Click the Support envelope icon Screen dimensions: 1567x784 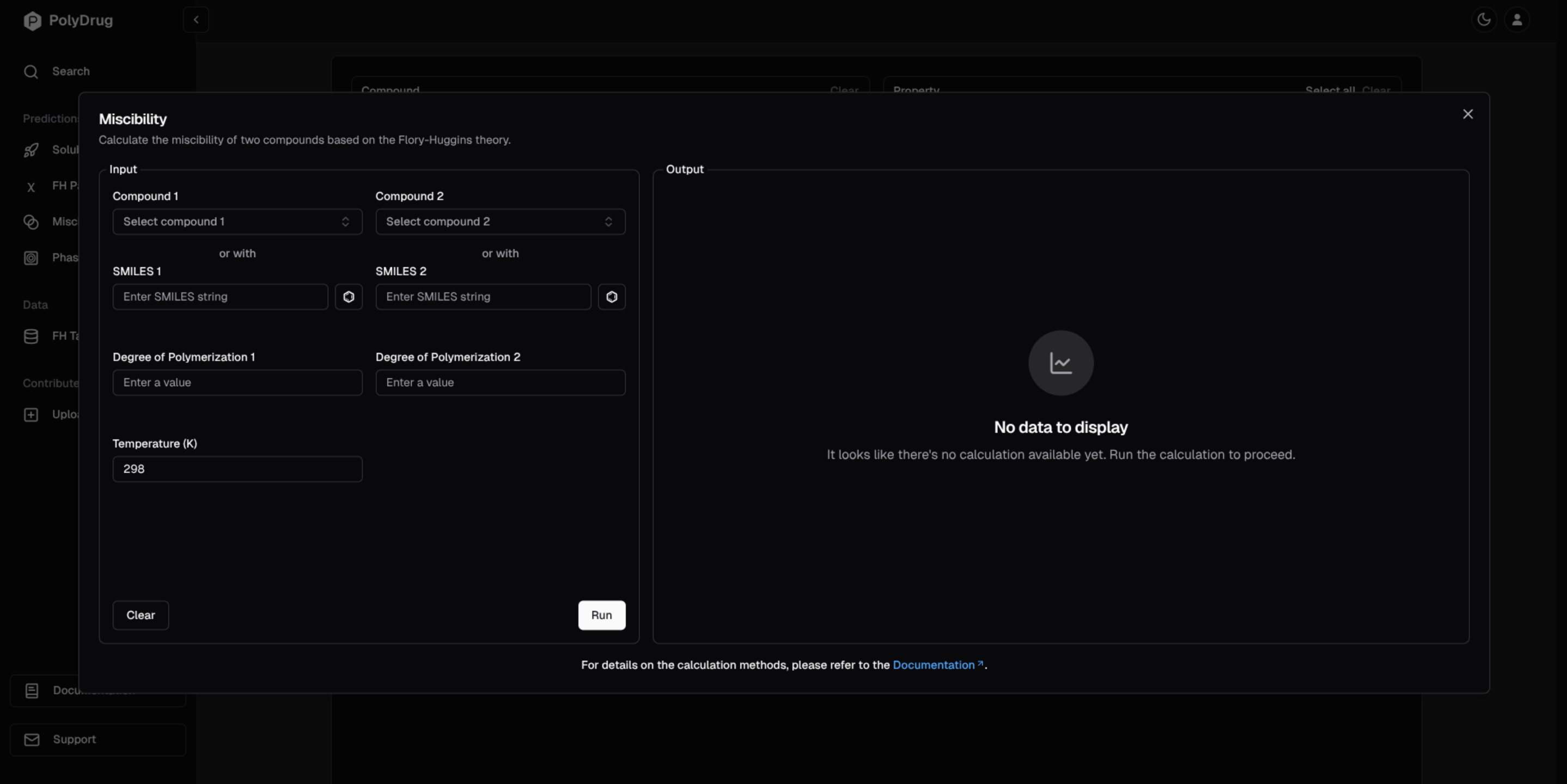32,739
